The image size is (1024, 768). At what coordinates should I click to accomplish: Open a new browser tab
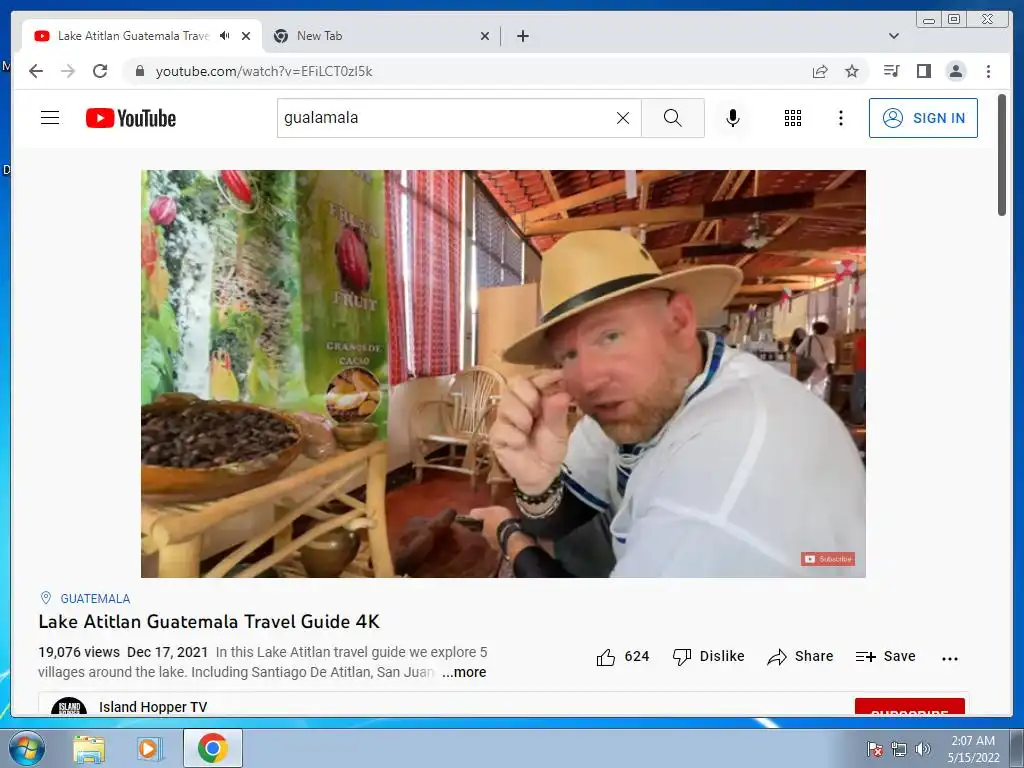[x=522, y=36]
